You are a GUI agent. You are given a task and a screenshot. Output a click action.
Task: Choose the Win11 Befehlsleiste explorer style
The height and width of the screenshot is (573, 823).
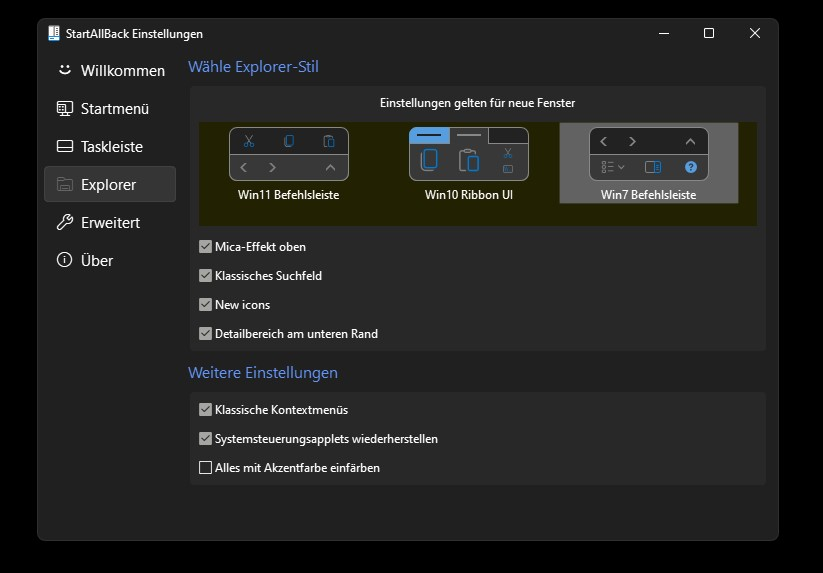(289, 163)
